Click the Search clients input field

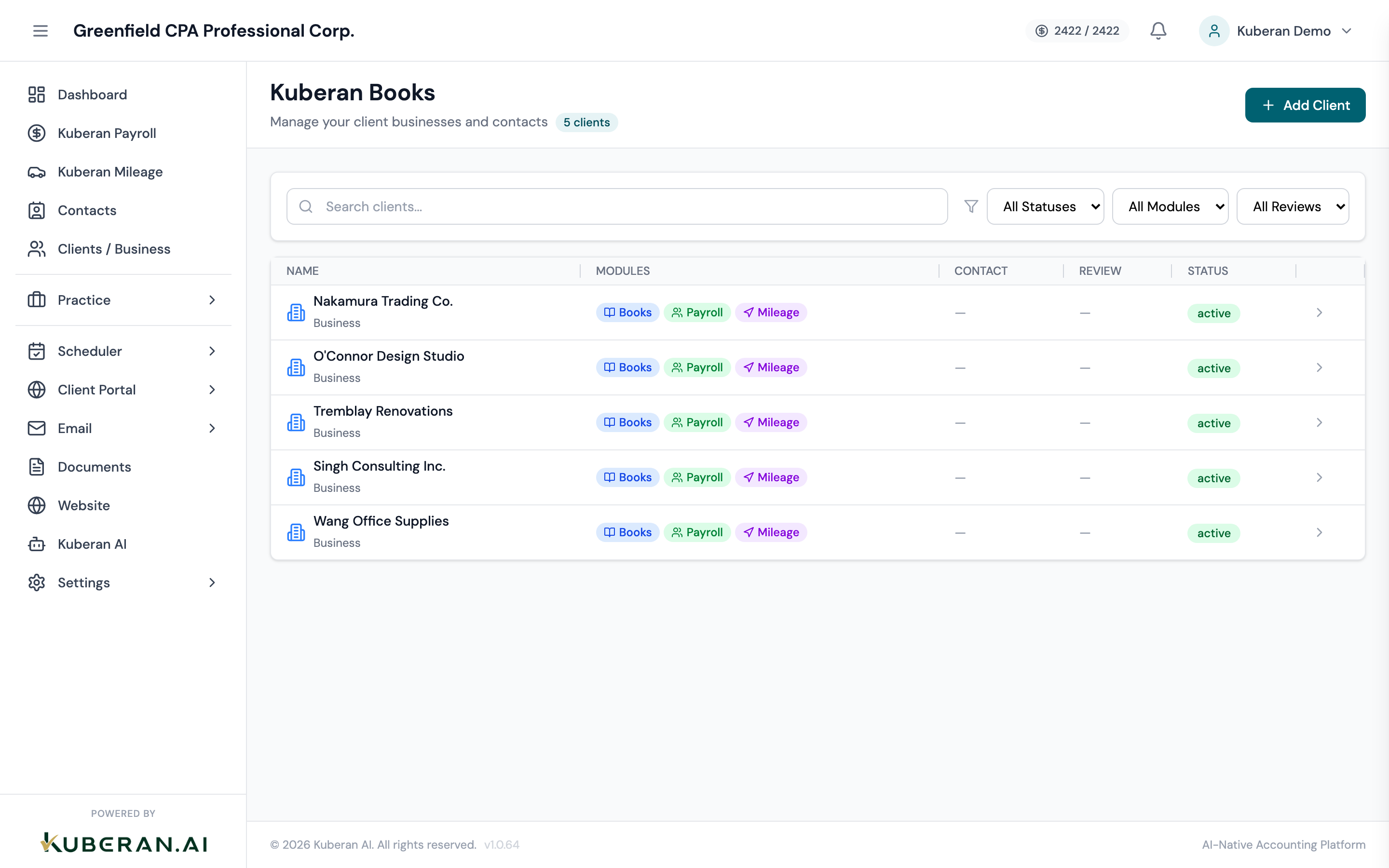tap(617, 206)
